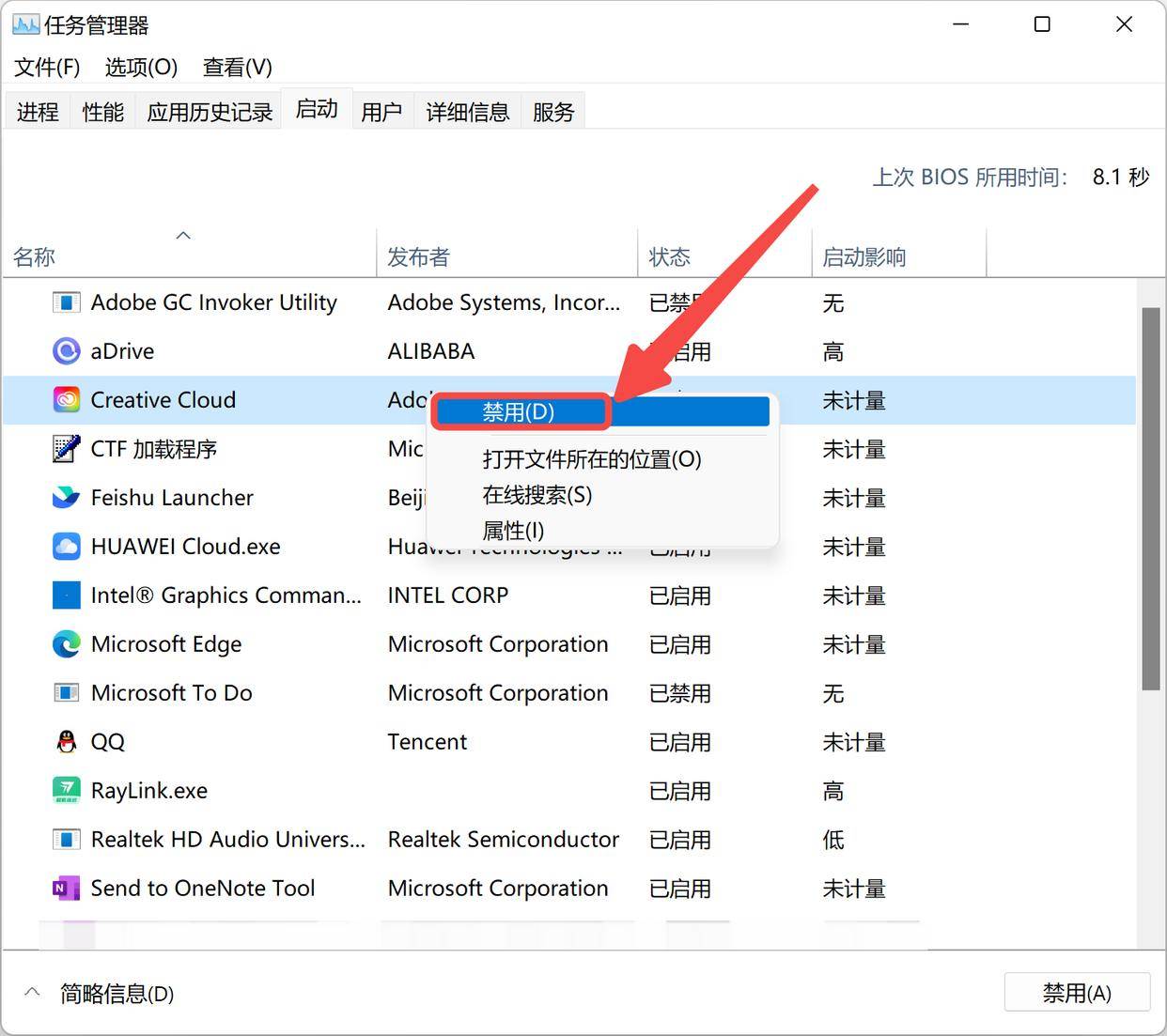Open the 查看(V) menu

click(x=238, y=68)
